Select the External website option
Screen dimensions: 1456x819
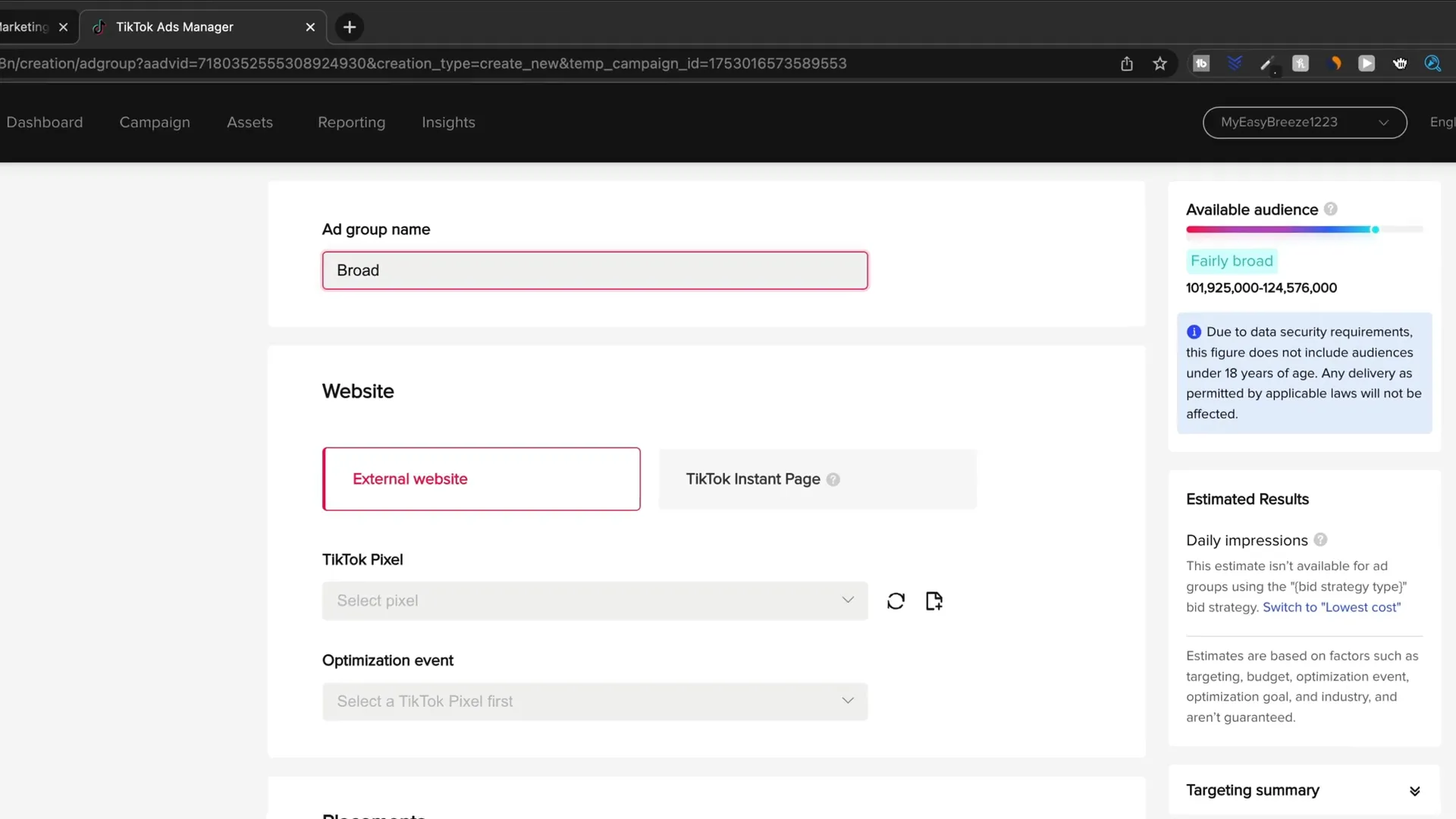tap(482, 479)
